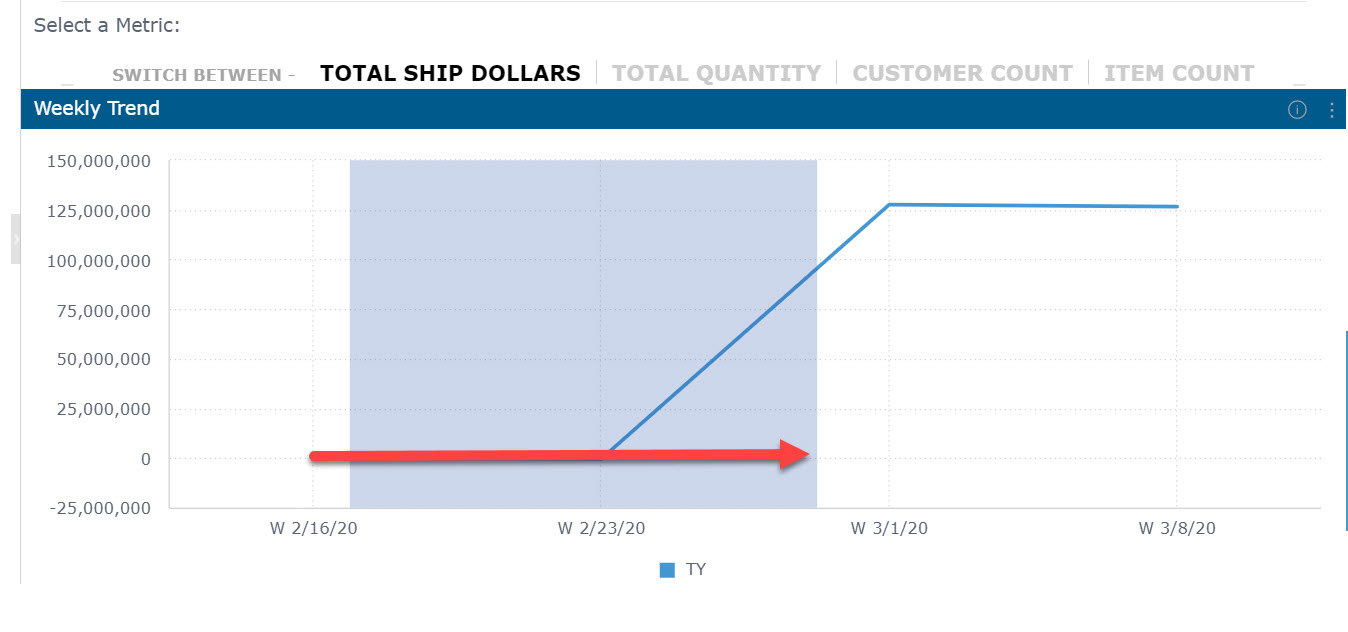Viewport: 1348px width, 632px height.
Task: Switch metric to Total Quantity
Action: click(x=716, y=74)
